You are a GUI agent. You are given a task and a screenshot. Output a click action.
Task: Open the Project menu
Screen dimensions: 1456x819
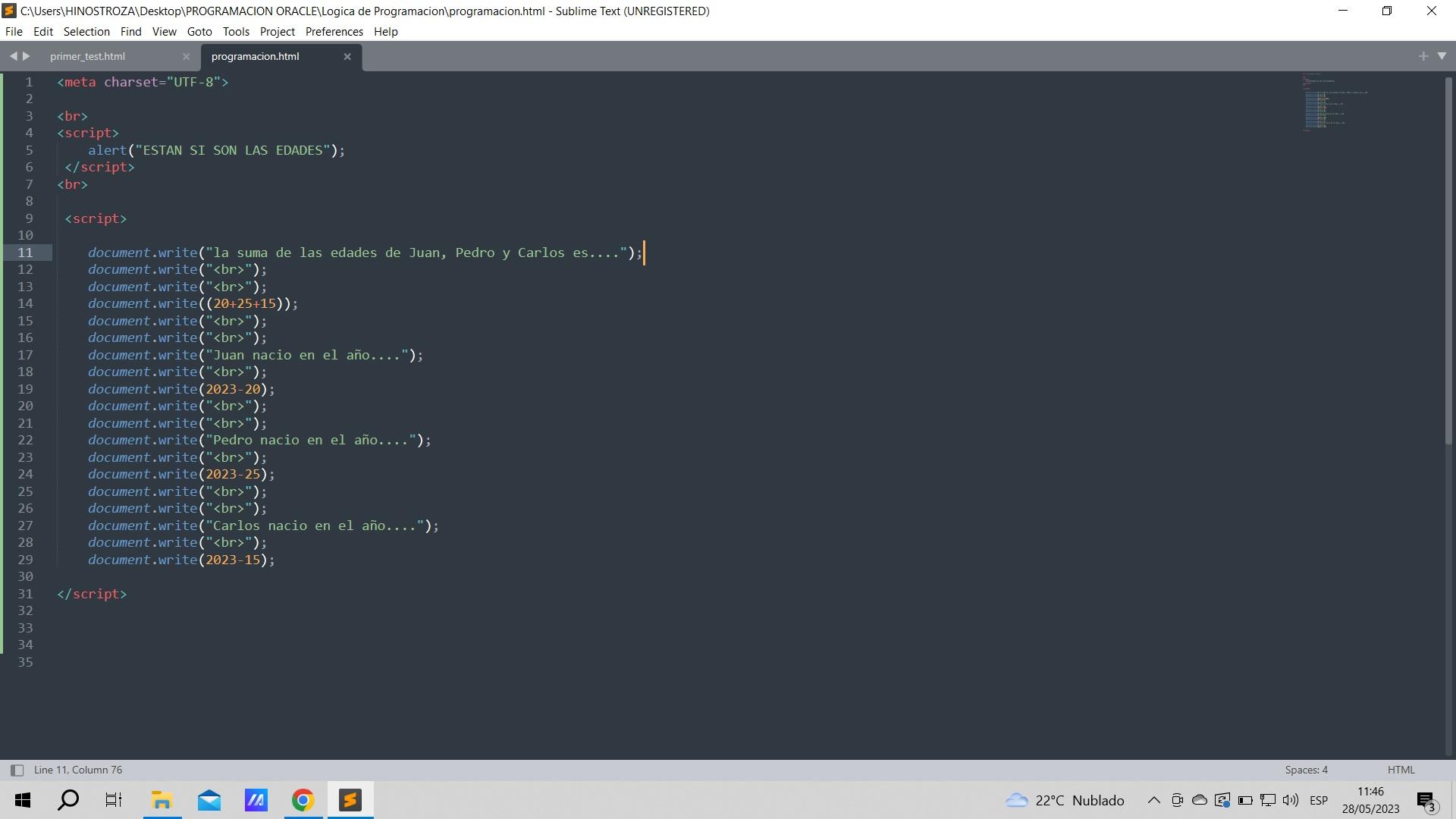coord(278,32)
